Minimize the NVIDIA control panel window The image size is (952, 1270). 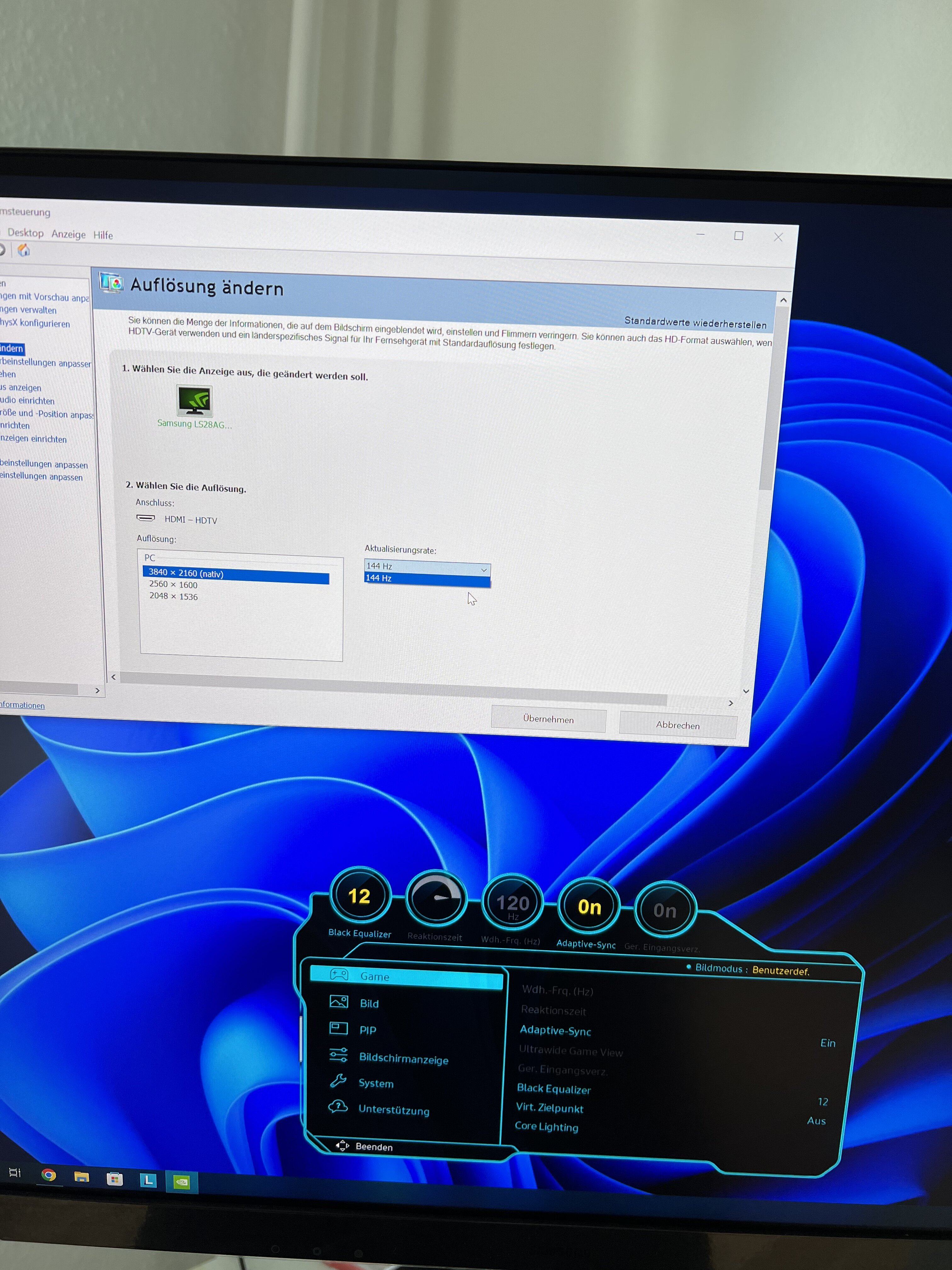700,234
